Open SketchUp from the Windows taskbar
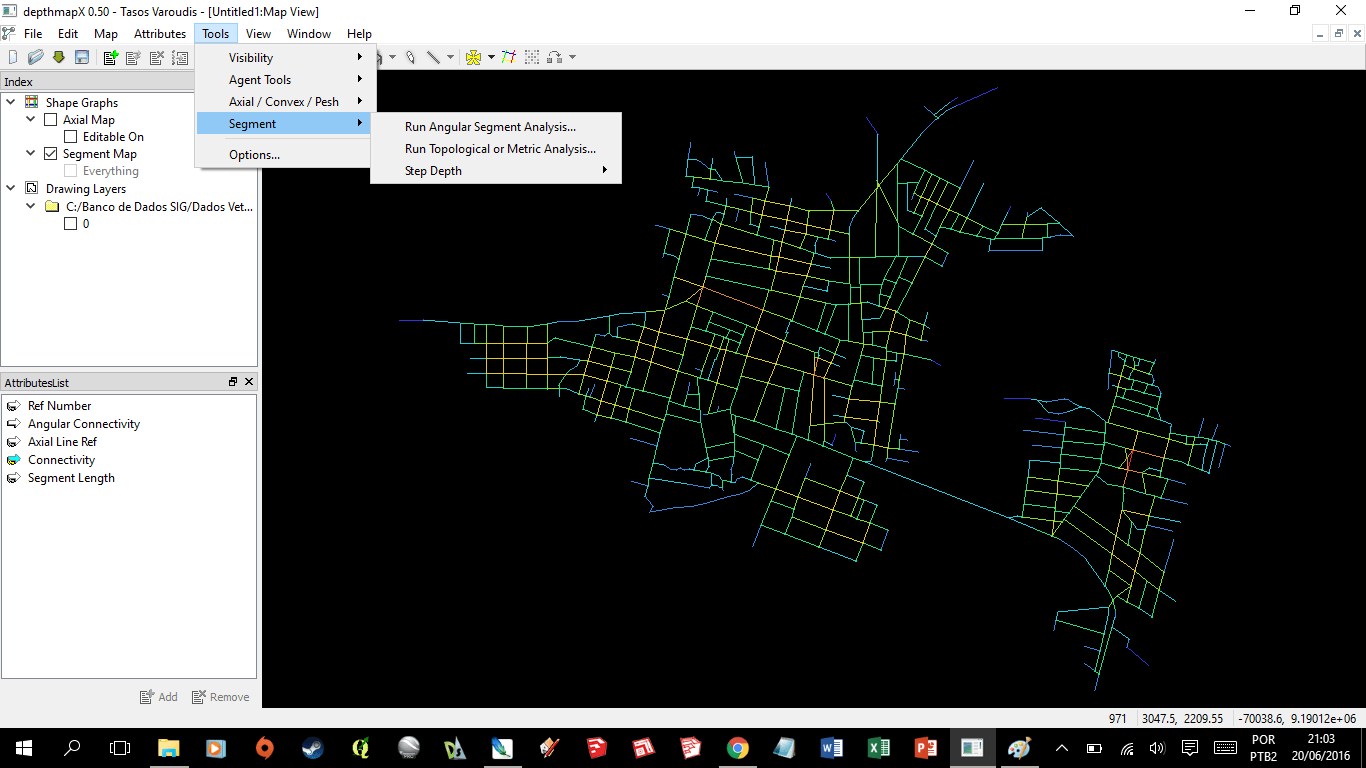This screenshot has width=1366, height=768. (596, 748)
